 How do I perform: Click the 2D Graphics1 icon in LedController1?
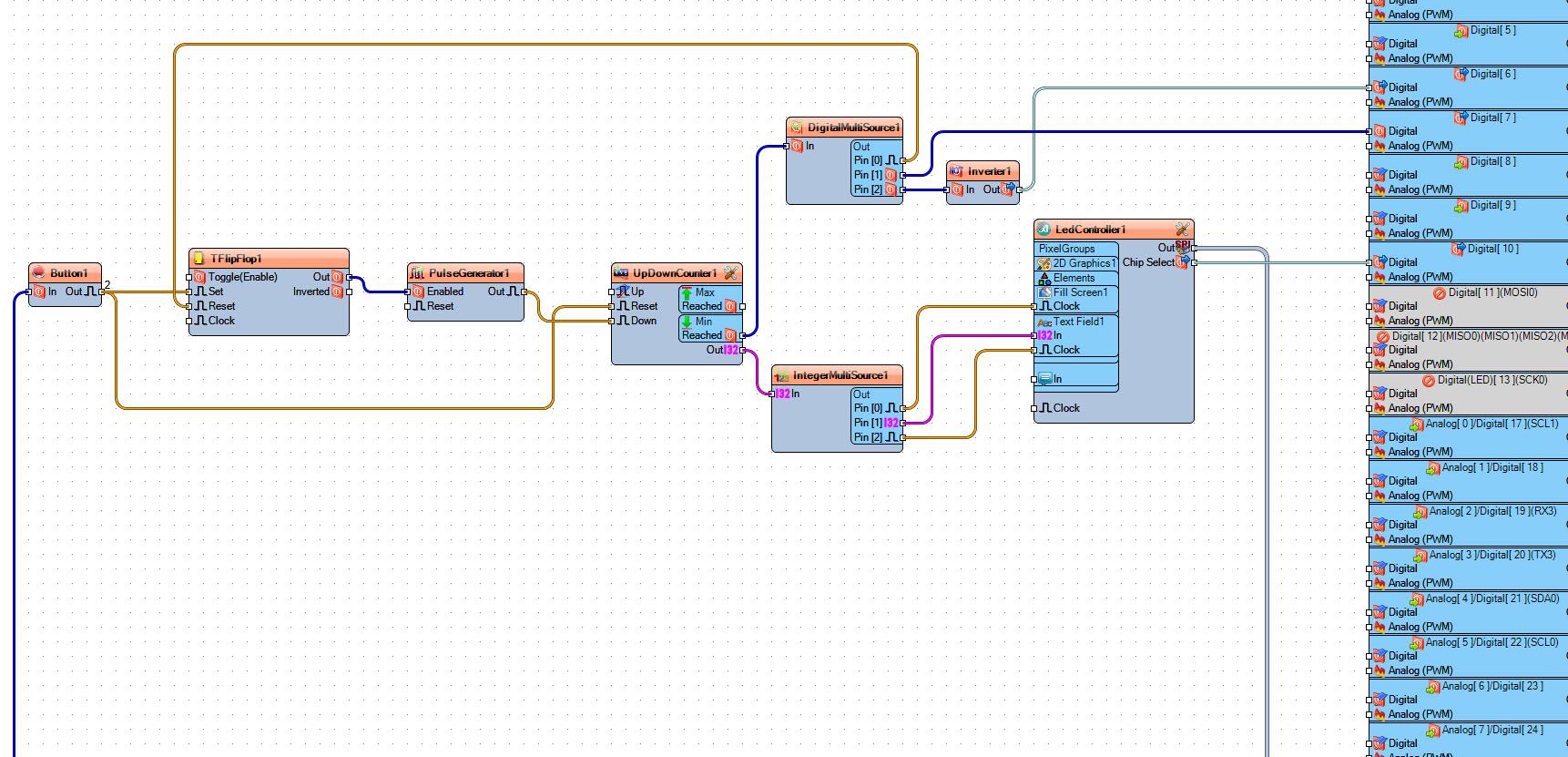tap(1044, 263)
